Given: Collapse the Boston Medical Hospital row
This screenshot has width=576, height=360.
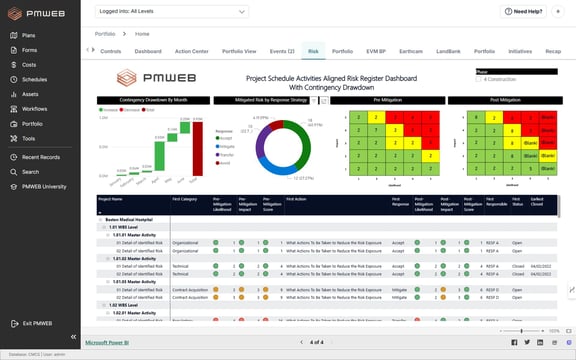Looking at the screenshot, I should click(100, 220).
